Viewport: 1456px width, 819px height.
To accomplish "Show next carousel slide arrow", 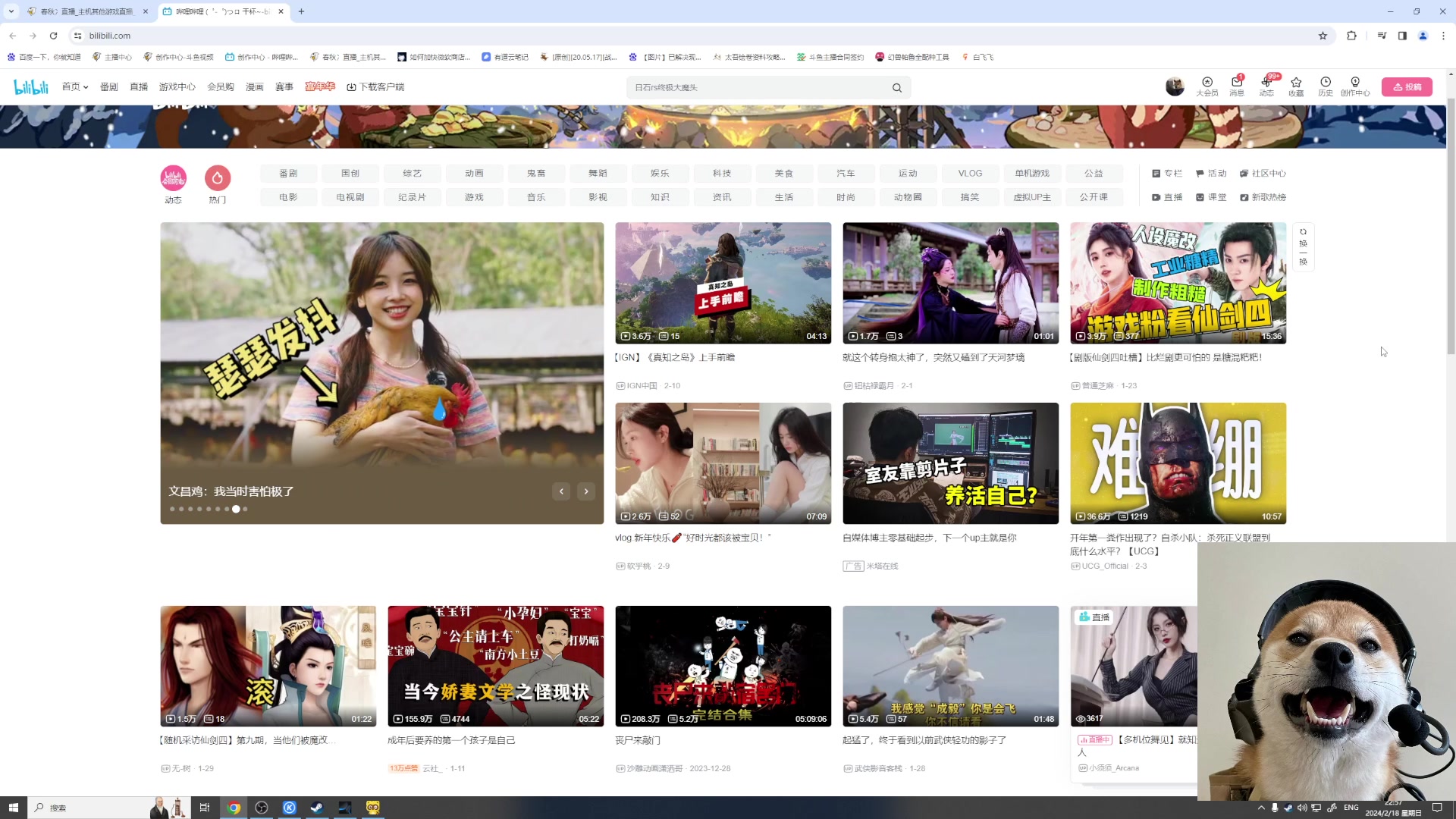I will 586,491.
